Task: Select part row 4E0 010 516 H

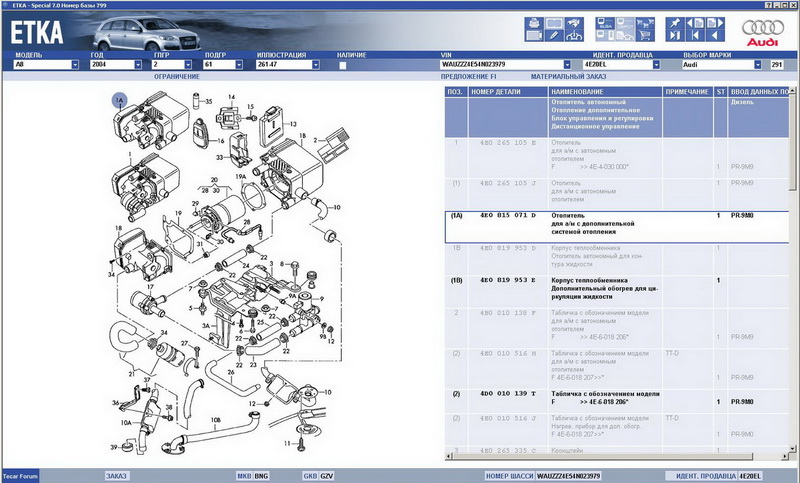Action: pyautogui.click(x=617, y=368)
